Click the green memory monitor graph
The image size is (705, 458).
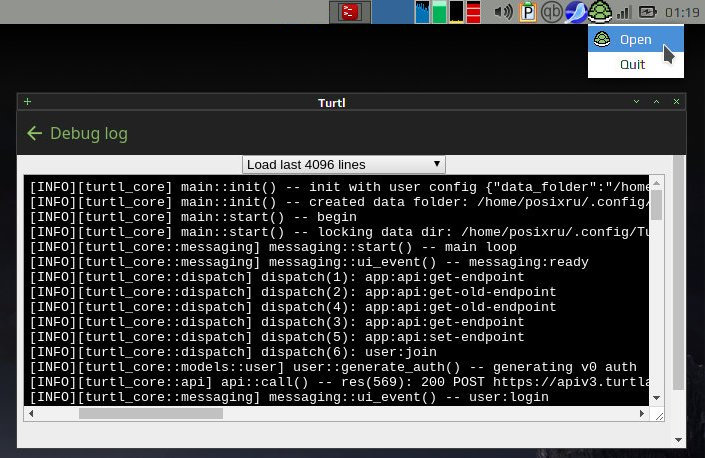[x=439, y=12]
